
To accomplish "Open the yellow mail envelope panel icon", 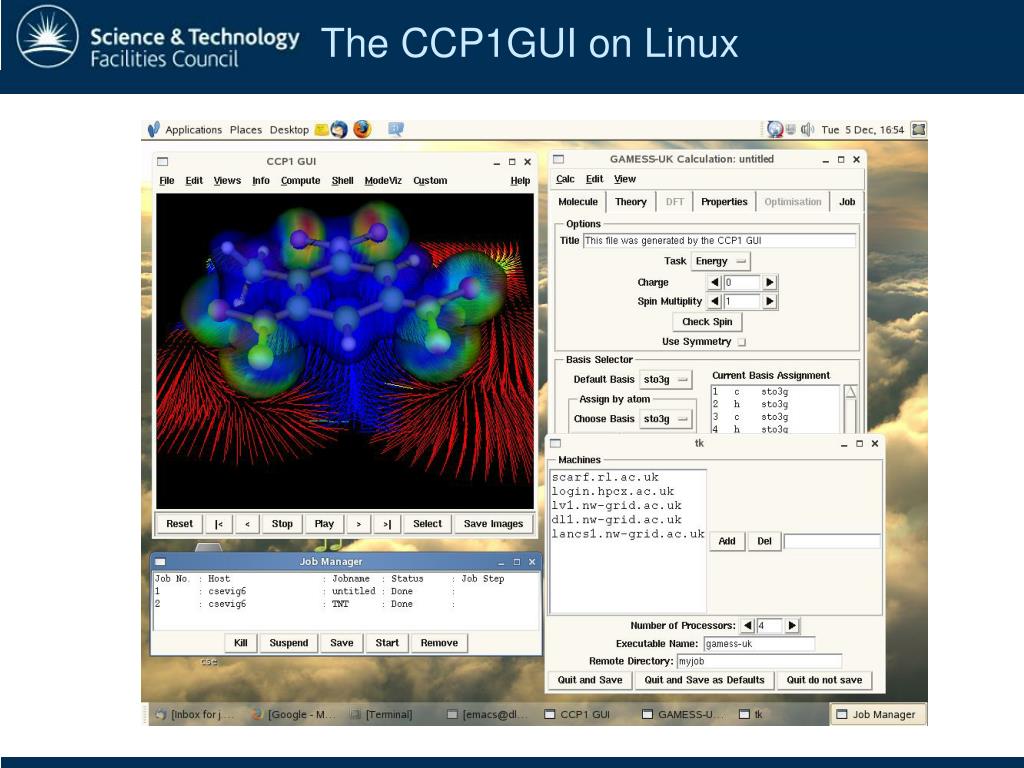I will point(321,129).
